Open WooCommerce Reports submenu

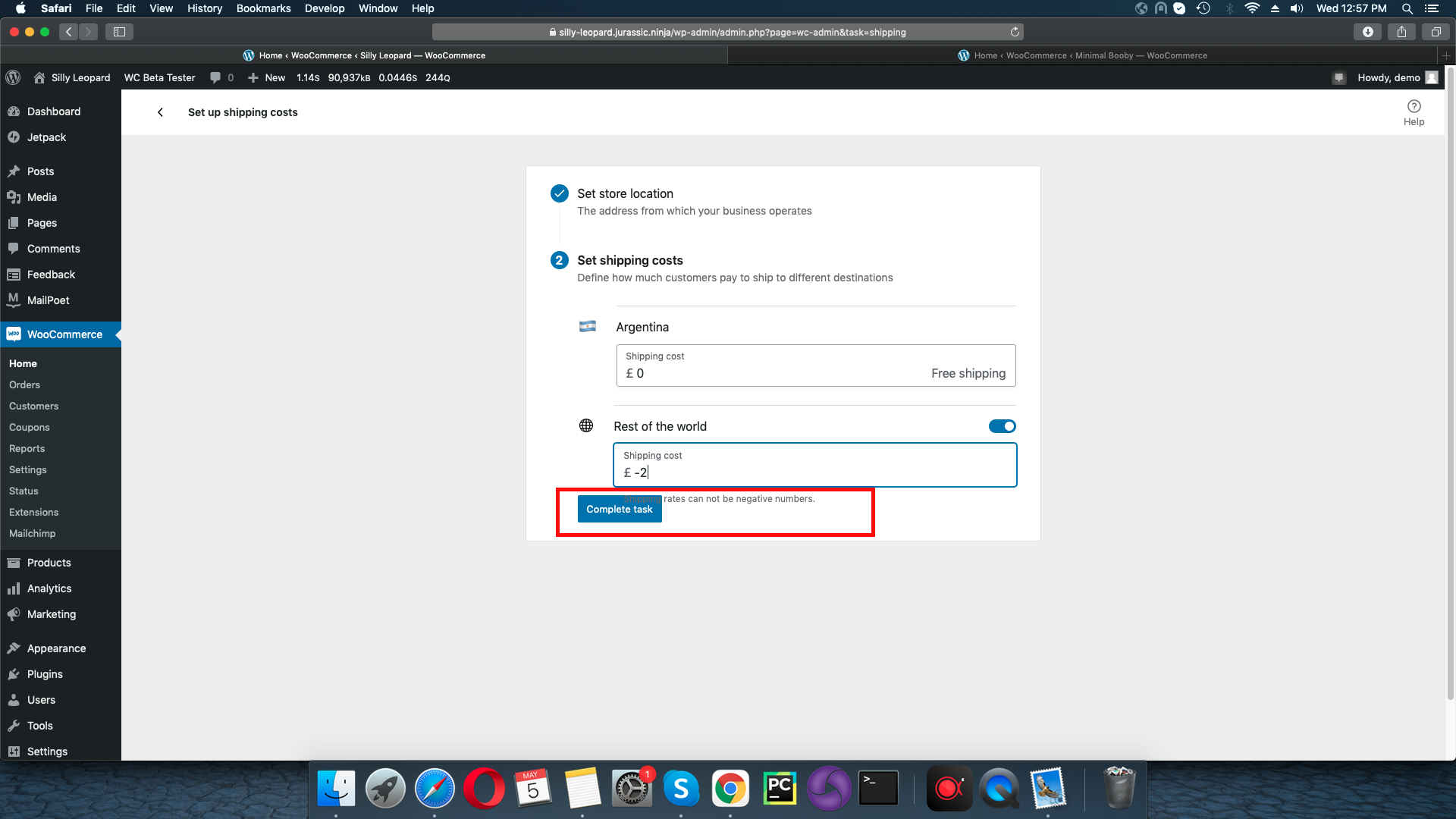tap(27, 449)
